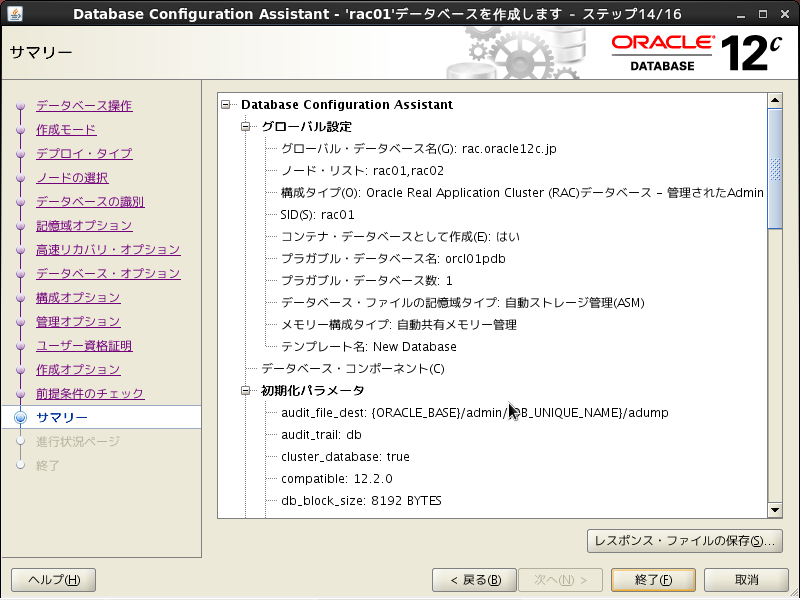The width and height of the screenshot is (800, 600).
Task: Select the cluster_database: true row
Action: 345,457
